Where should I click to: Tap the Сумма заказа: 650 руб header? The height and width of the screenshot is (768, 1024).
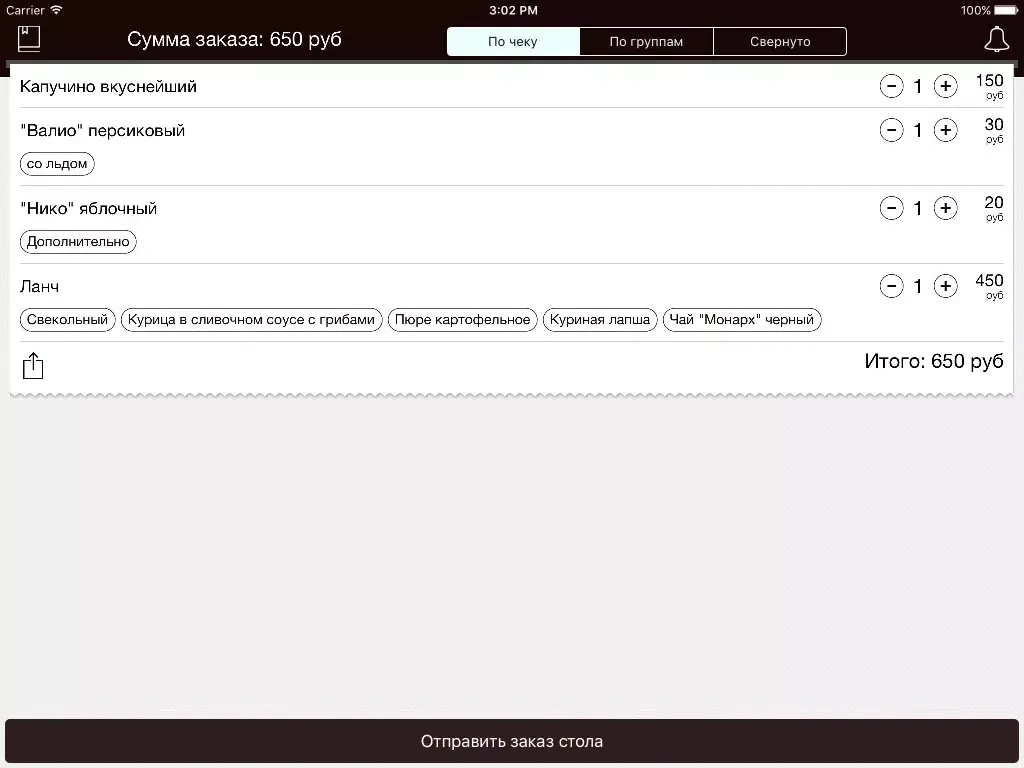point(234,39)
